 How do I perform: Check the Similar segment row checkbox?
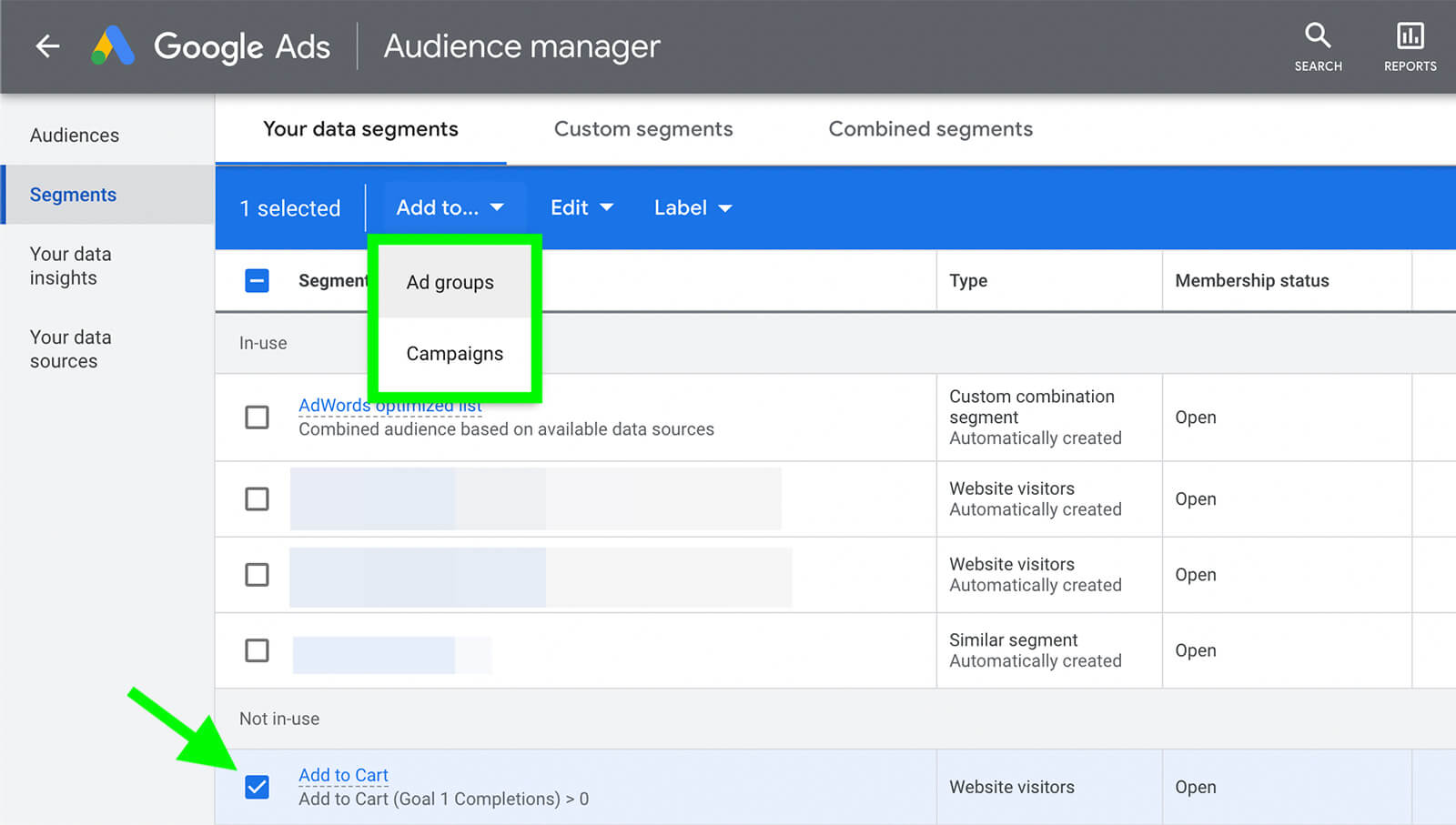pos(258,650)
